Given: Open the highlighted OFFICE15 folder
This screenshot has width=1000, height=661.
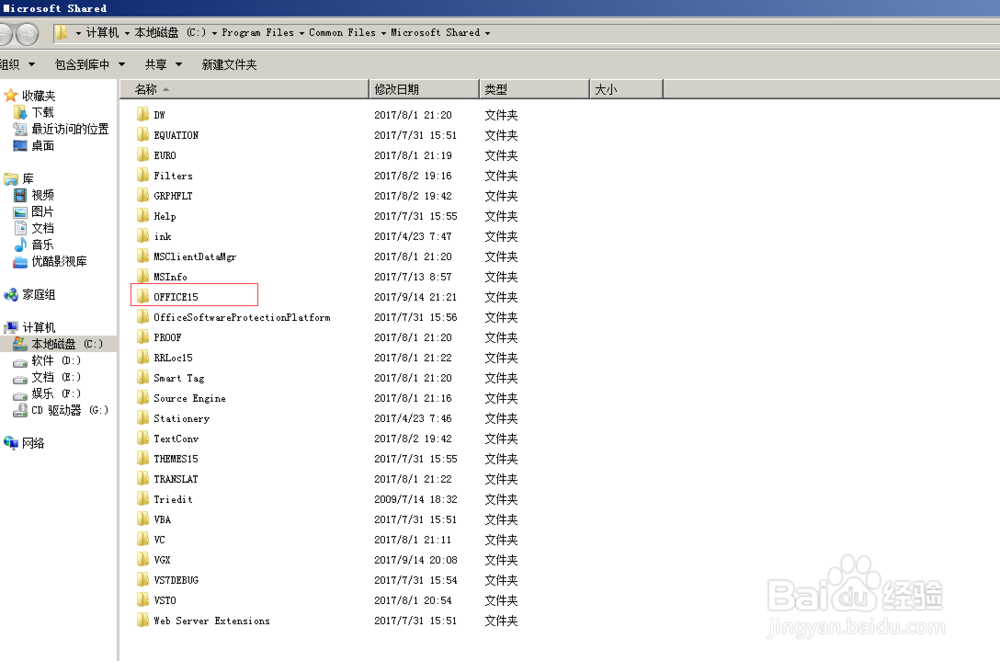Looking at the screenshot, I should (175, 296).
